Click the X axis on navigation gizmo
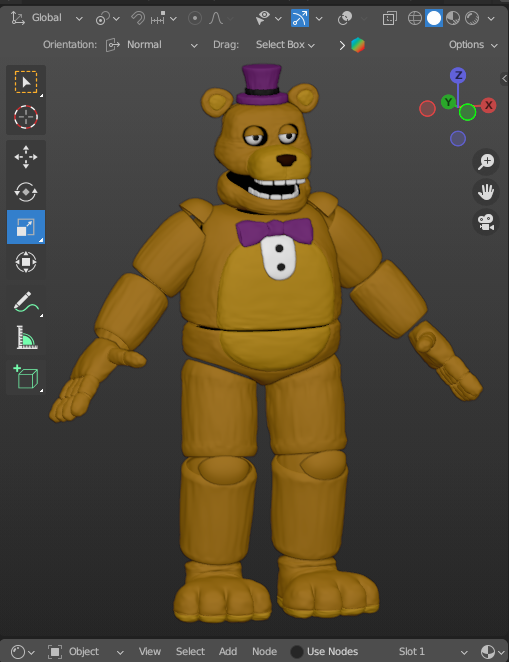This screenshot has width=509, height=662. 488,105
